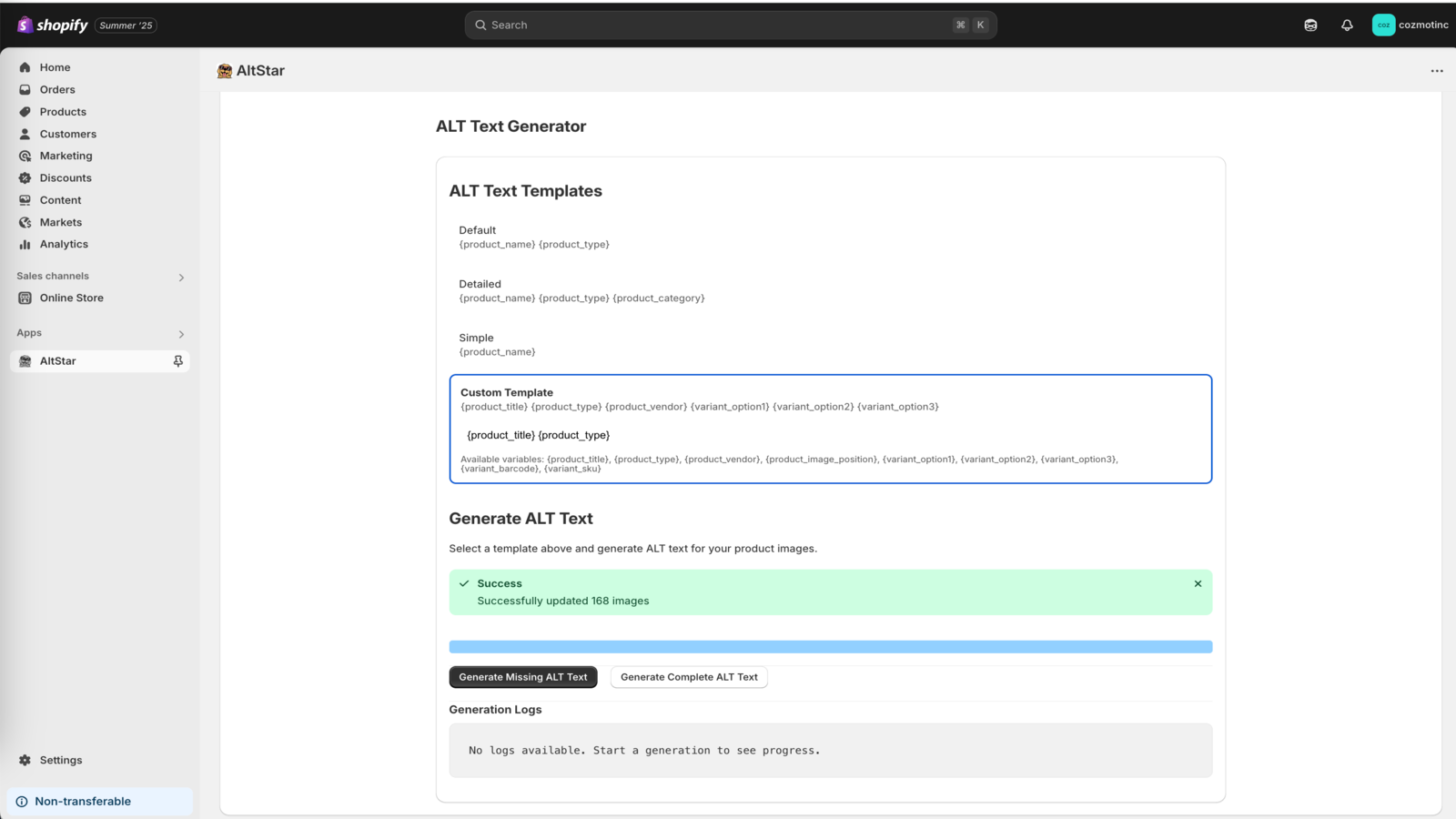
Task: Click the Discounts badge icon
Action: 25,178
